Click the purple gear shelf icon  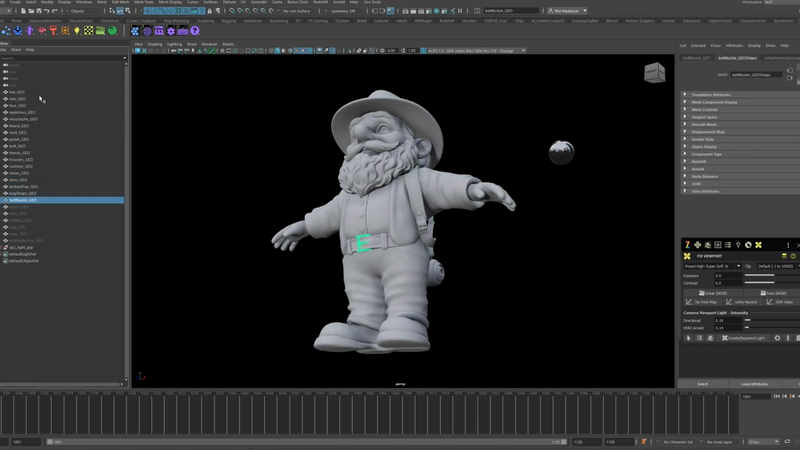[x=171, y=31]
